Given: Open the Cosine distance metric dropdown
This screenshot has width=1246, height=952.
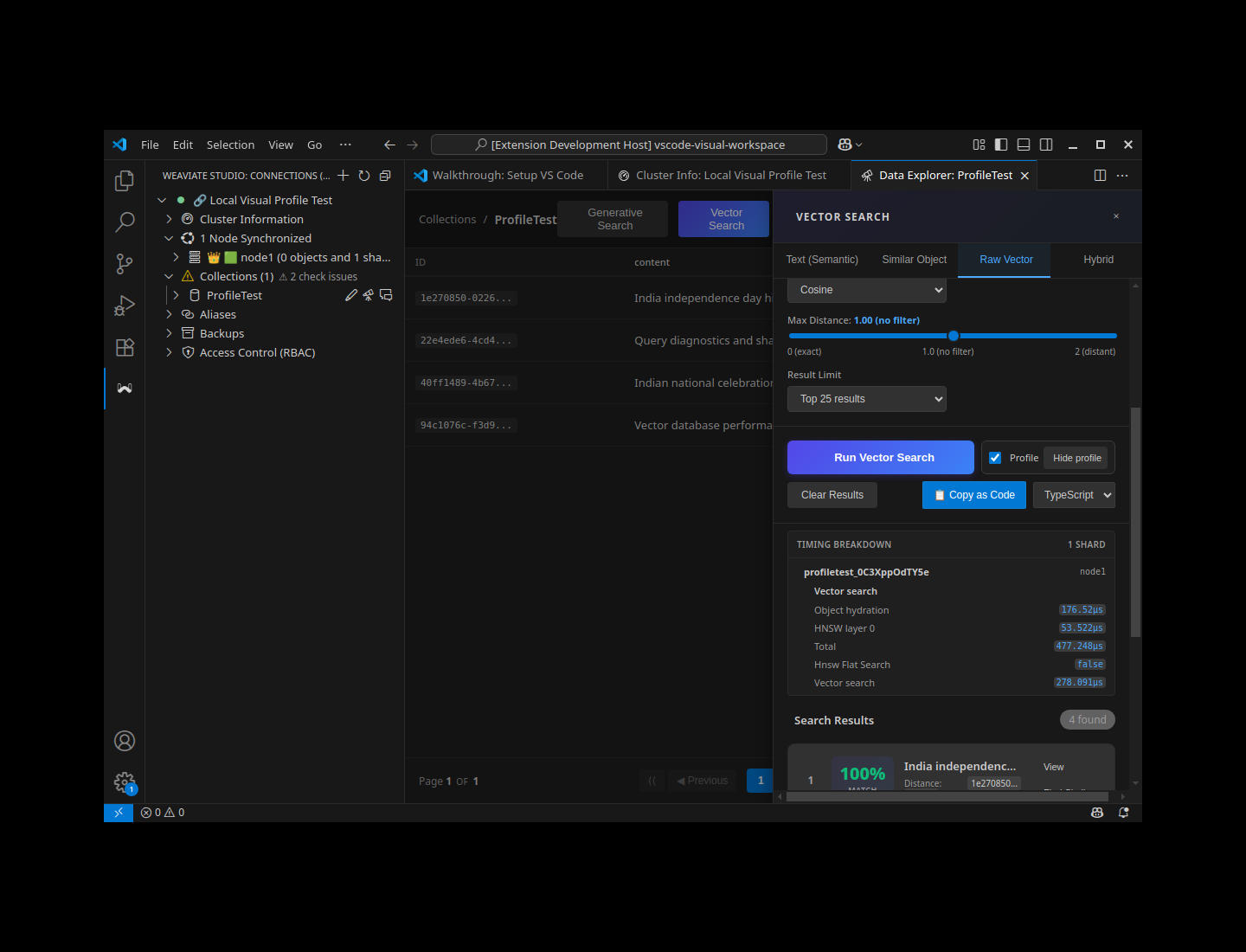Looking at the screenshot, I should click(x=867, y=290).
